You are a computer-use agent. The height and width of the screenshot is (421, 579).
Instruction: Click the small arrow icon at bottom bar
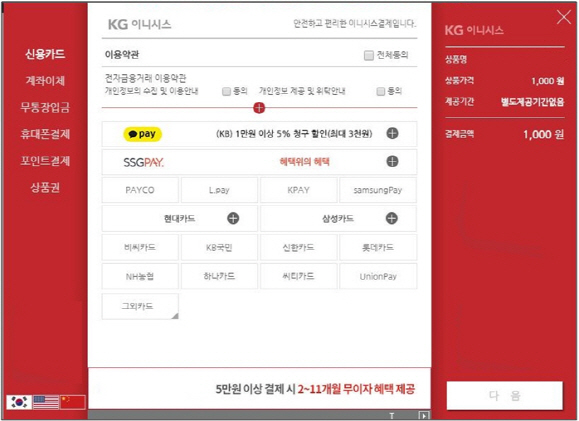tap(424, 415)
